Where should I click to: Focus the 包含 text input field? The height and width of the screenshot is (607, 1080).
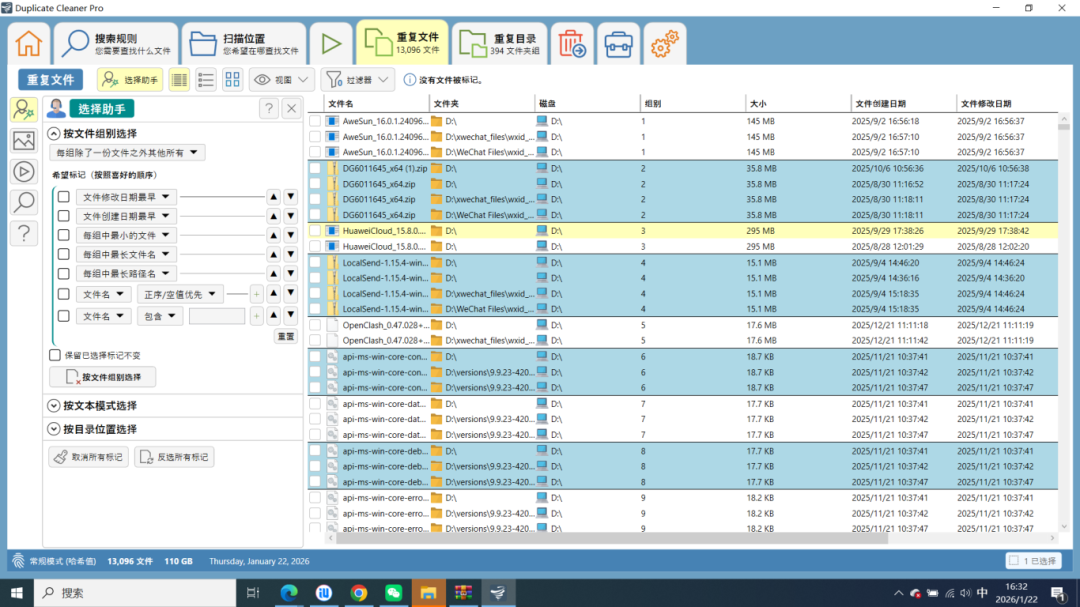217,316
